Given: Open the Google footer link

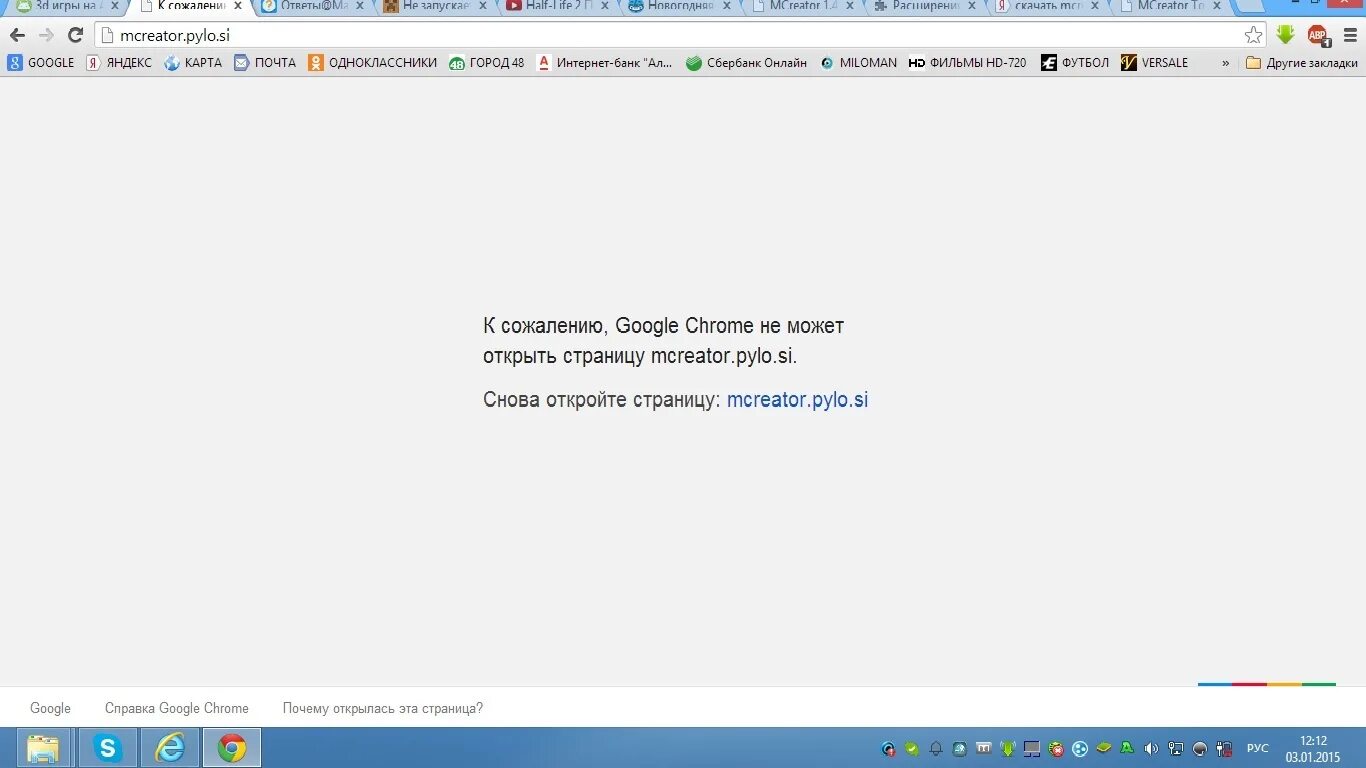Looking at the screenshot, I should coord(50,708).
